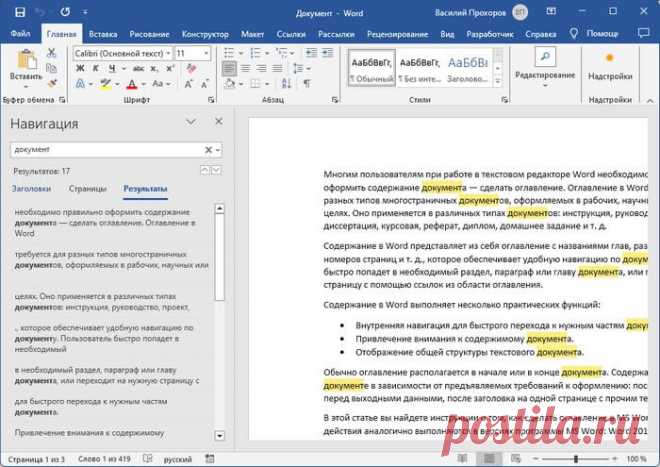The height and width of the screenshot is (467, 660).
Task: Switch to the Страницы navigation tab
Action: [x=88, y=189]
